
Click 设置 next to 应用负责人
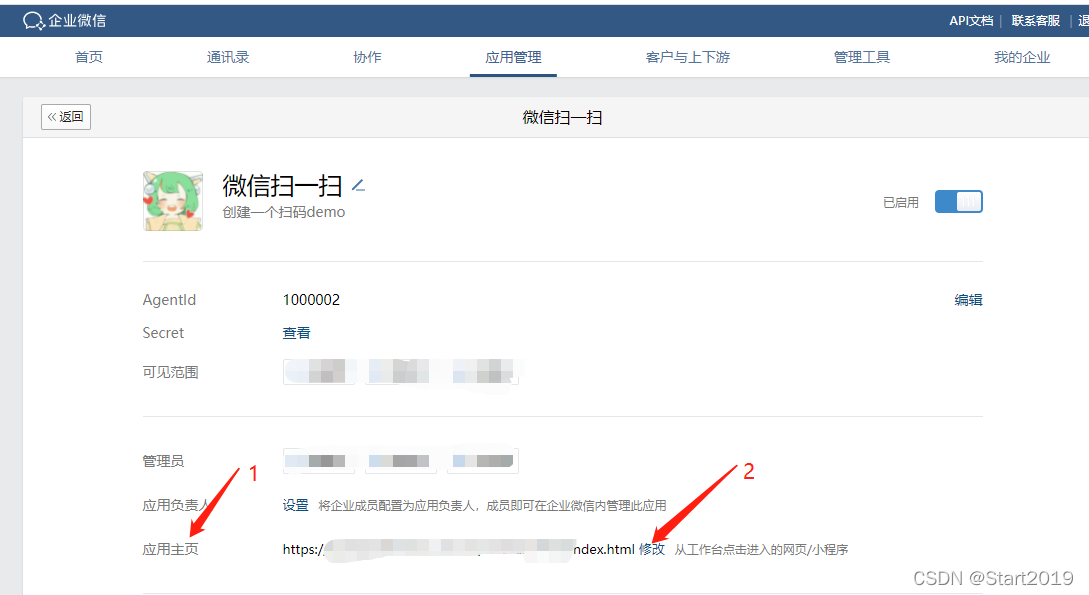pyautogui.click(x=295, y=505)
